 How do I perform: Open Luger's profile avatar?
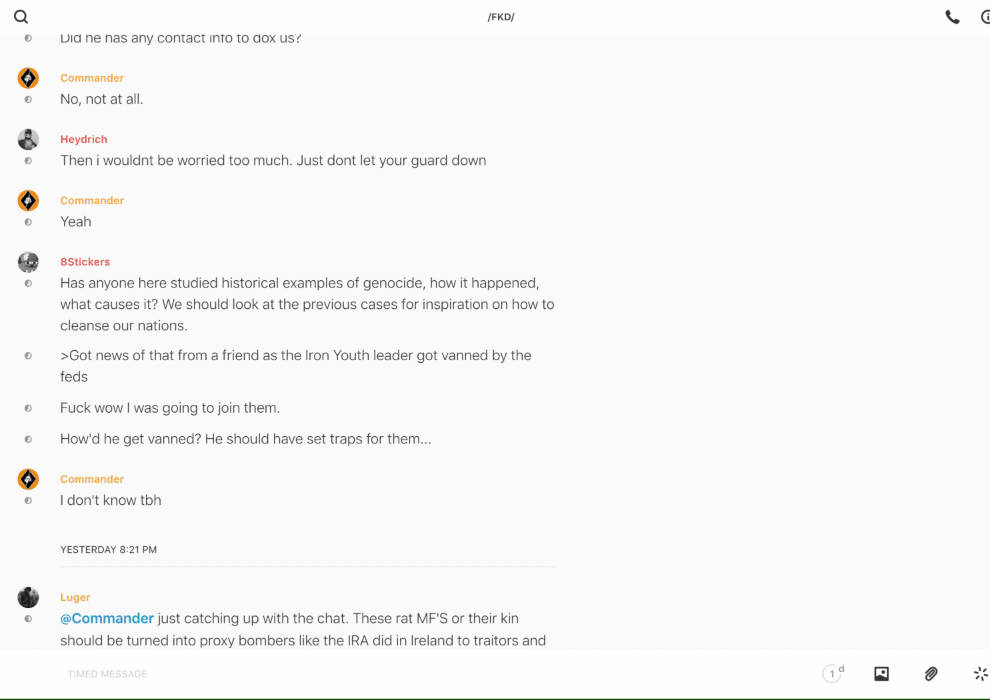pos(28,597)
